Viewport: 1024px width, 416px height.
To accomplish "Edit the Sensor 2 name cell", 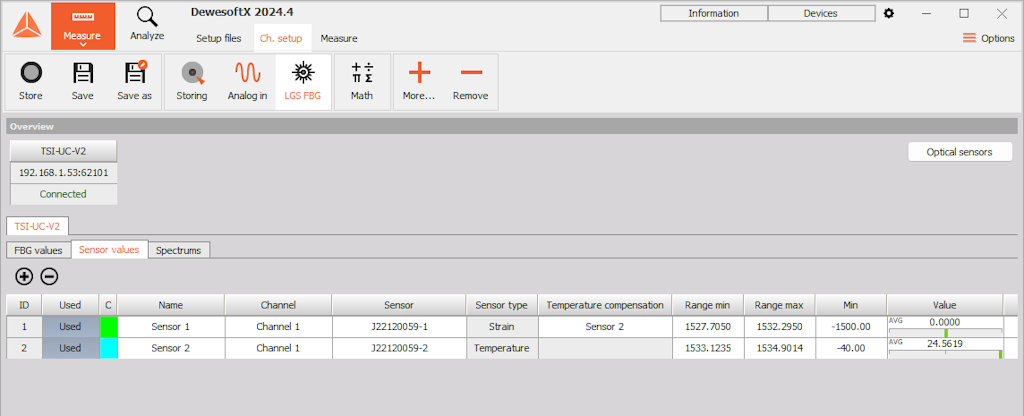I will click(170, 348).
